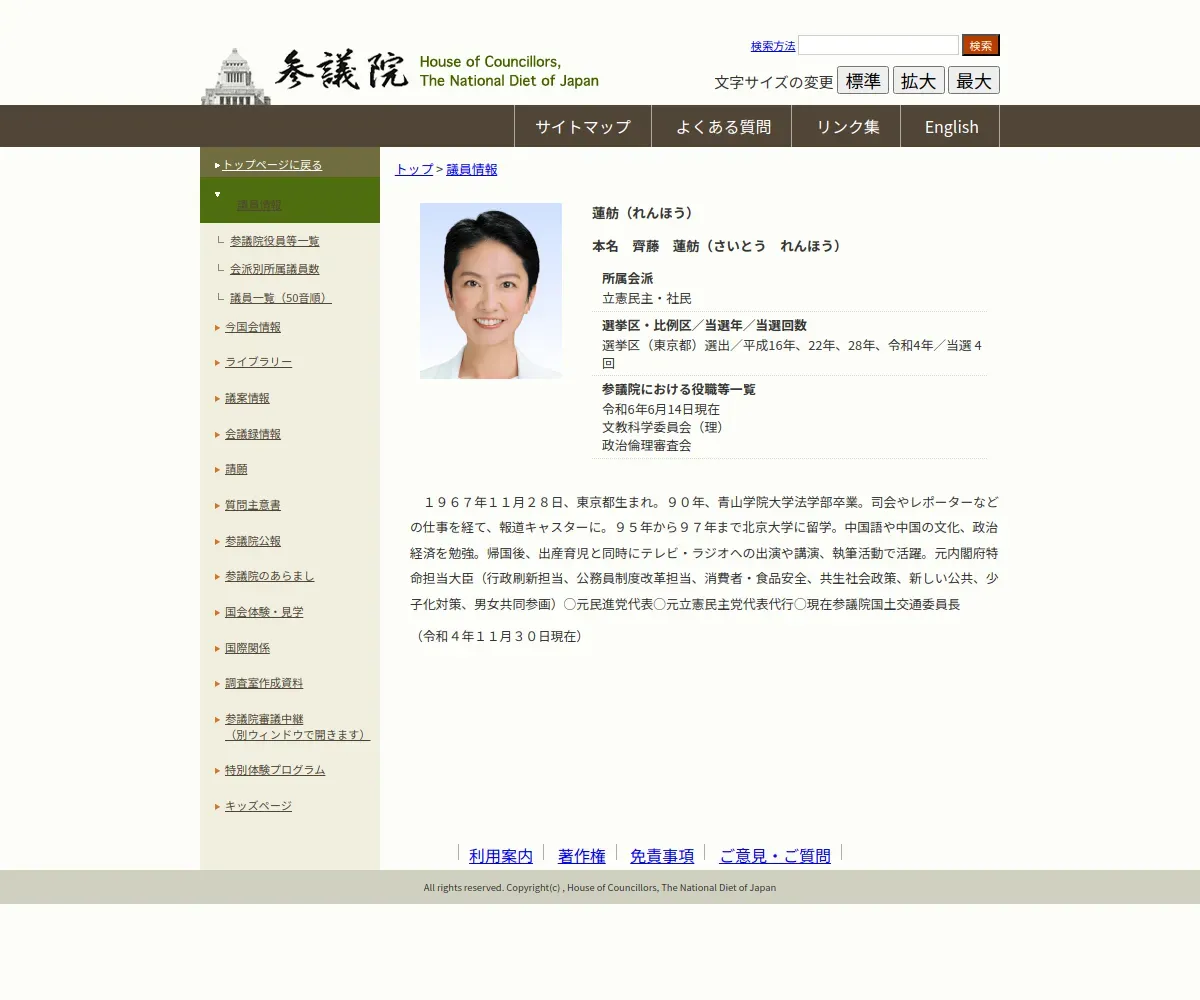Viewport: 1200px width, 1000px height.
Task: Open the 著作権 footer link
Action: click(x=582, y=856)
